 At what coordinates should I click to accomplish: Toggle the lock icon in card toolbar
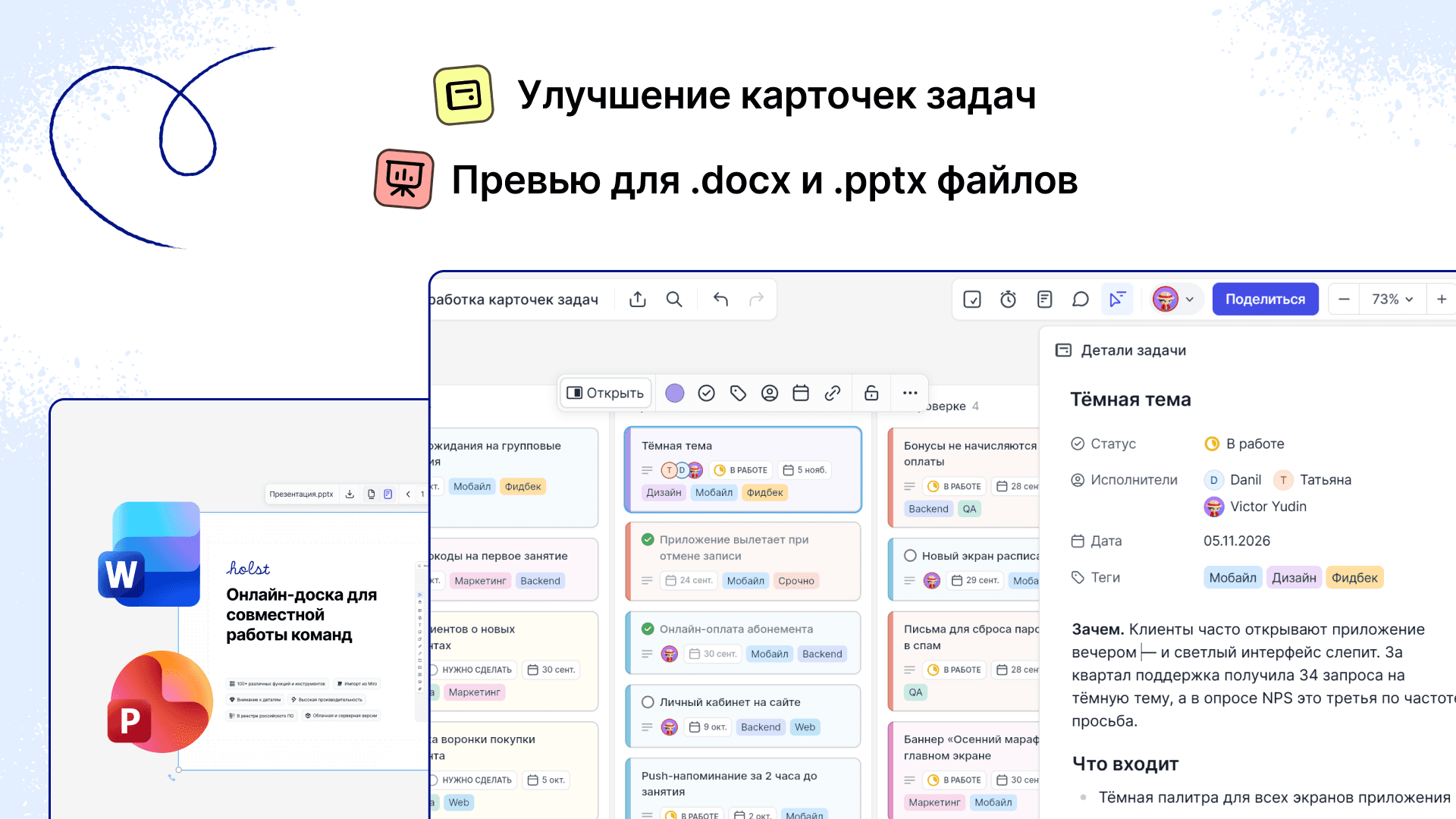coord(871,393)
